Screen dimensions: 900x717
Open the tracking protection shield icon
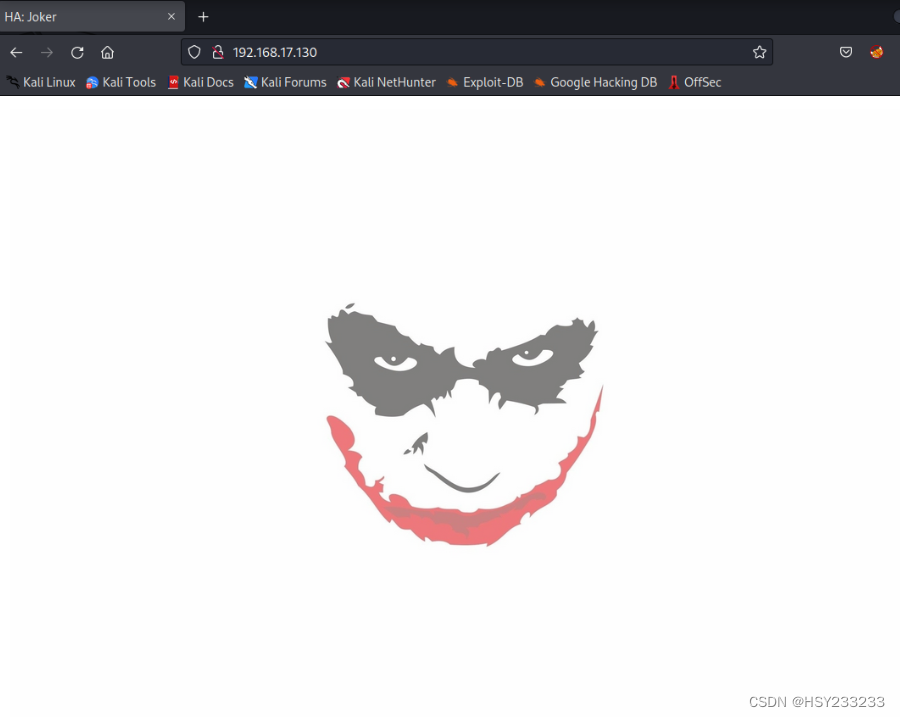(195, 52)
